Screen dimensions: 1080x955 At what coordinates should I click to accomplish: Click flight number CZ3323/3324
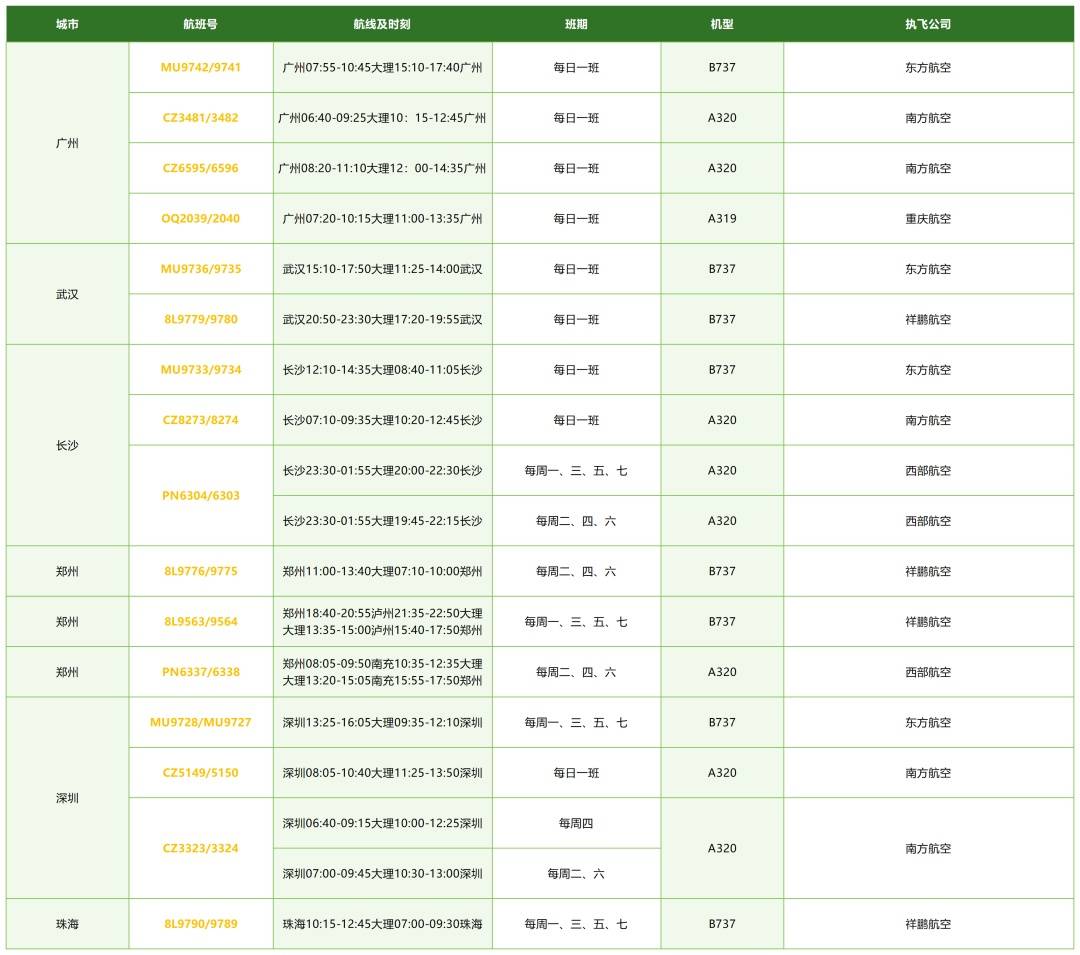201,849
